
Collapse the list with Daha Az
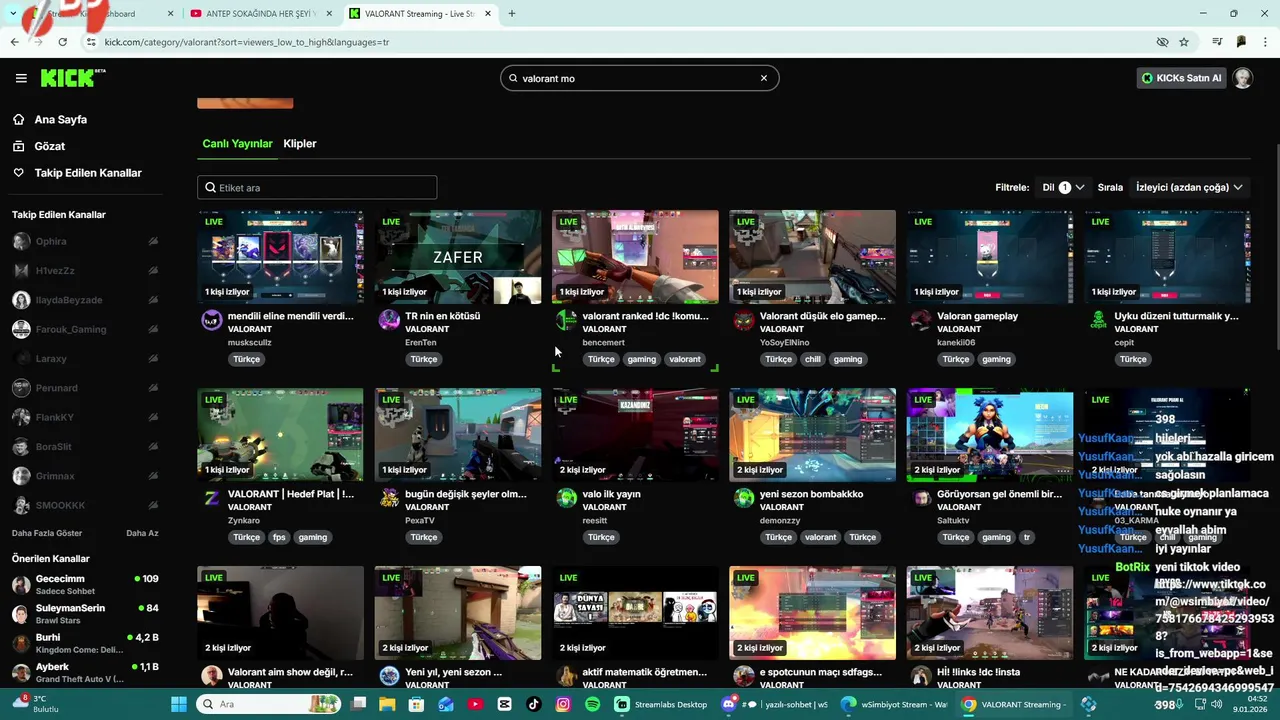[x=142, y=533]
